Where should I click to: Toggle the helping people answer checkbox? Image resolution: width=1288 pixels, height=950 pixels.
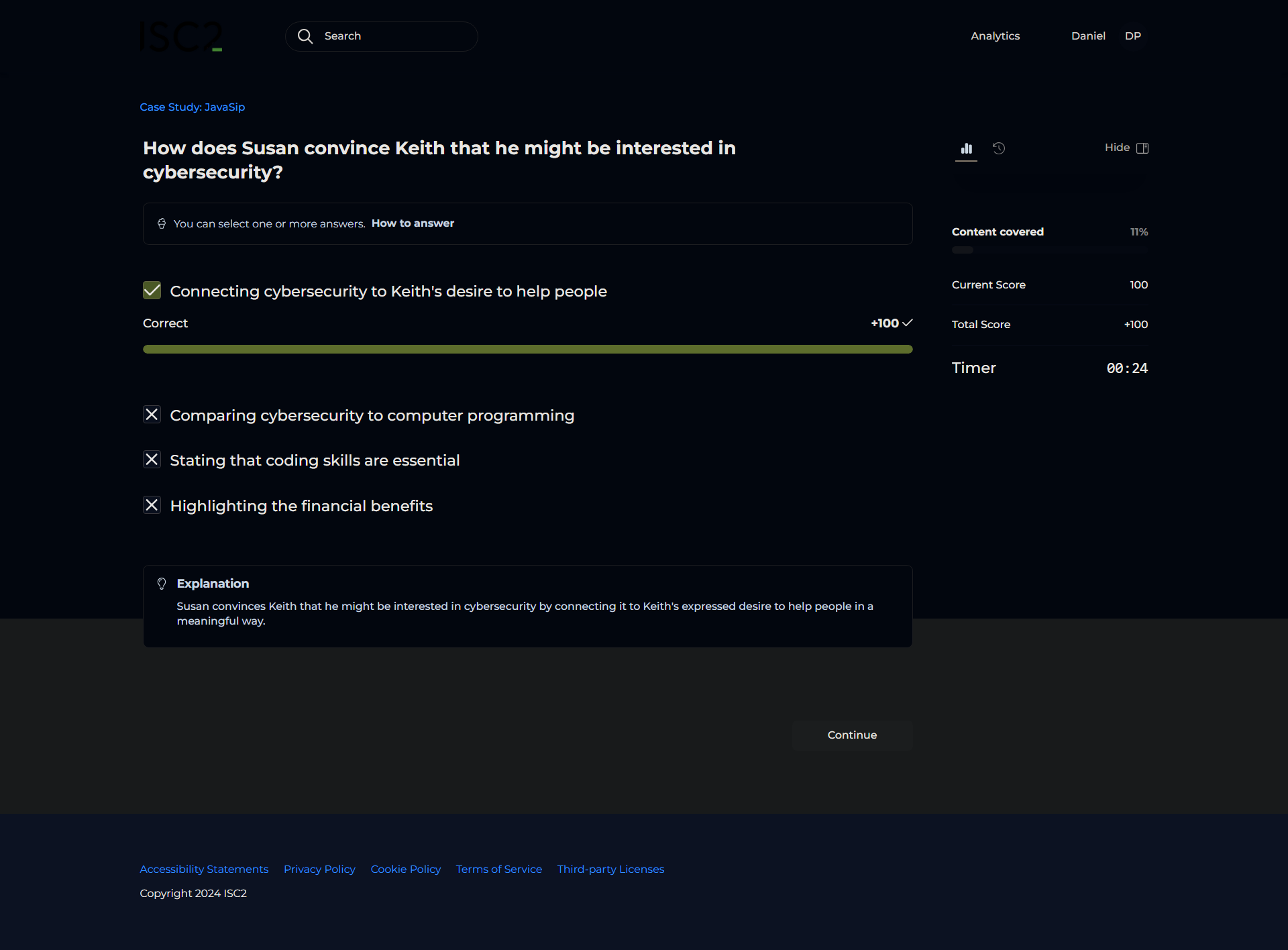tap(152, 291)
